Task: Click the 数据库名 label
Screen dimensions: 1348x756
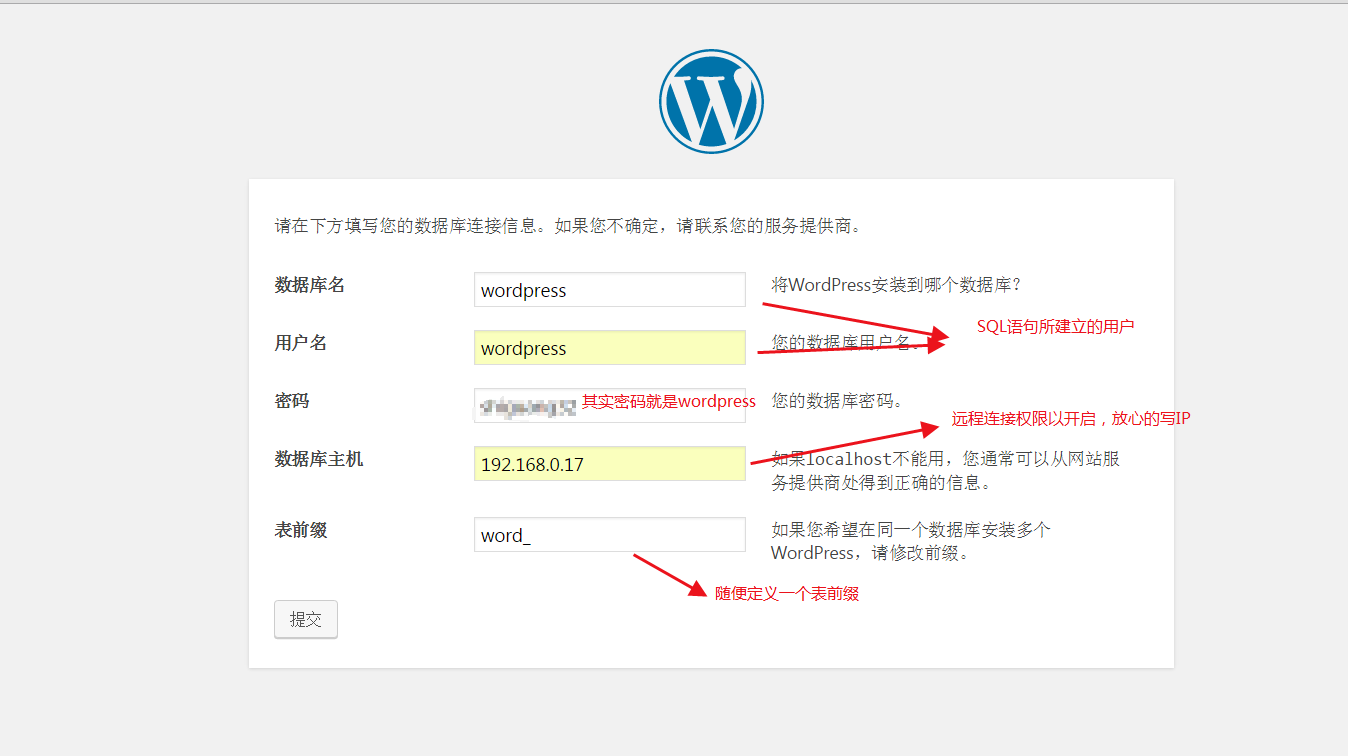Action: click(x=310, y=285)
